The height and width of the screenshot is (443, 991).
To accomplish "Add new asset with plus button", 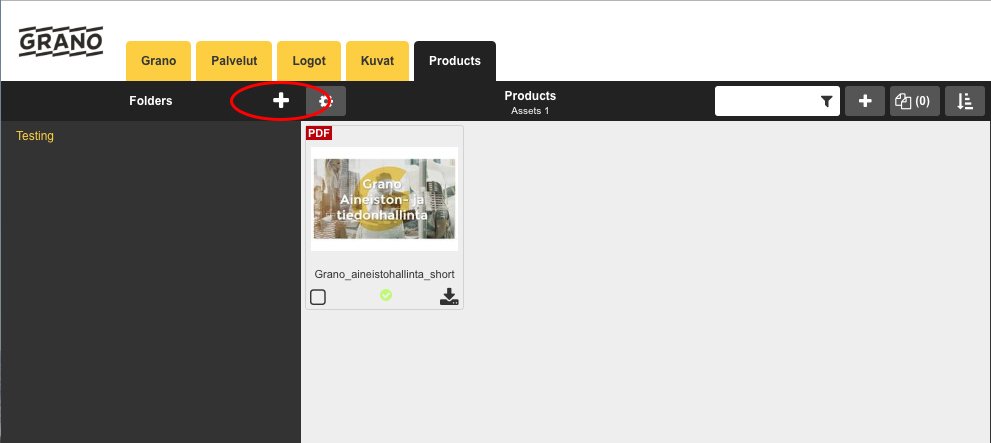I will (865, 101).
